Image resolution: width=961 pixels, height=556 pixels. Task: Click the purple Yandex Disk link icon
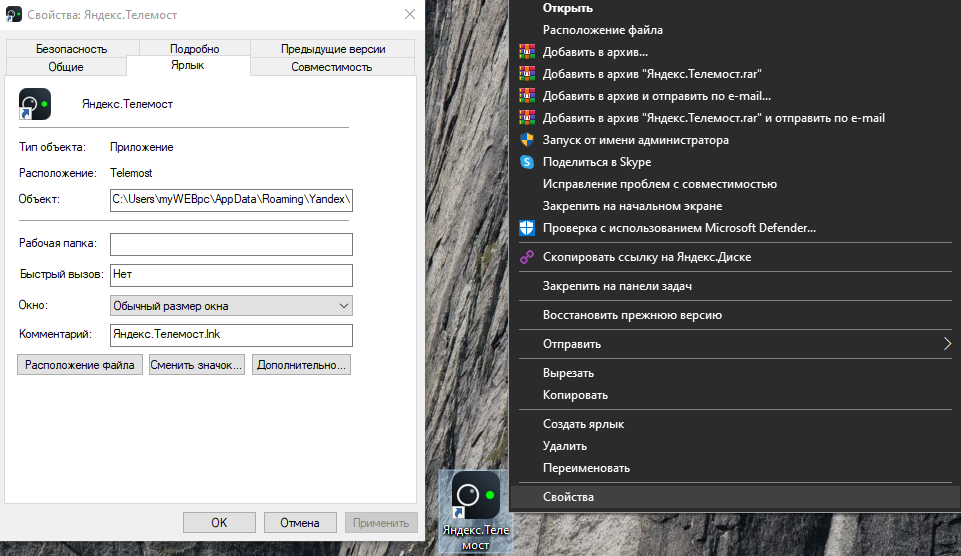[x=527, y=257]
